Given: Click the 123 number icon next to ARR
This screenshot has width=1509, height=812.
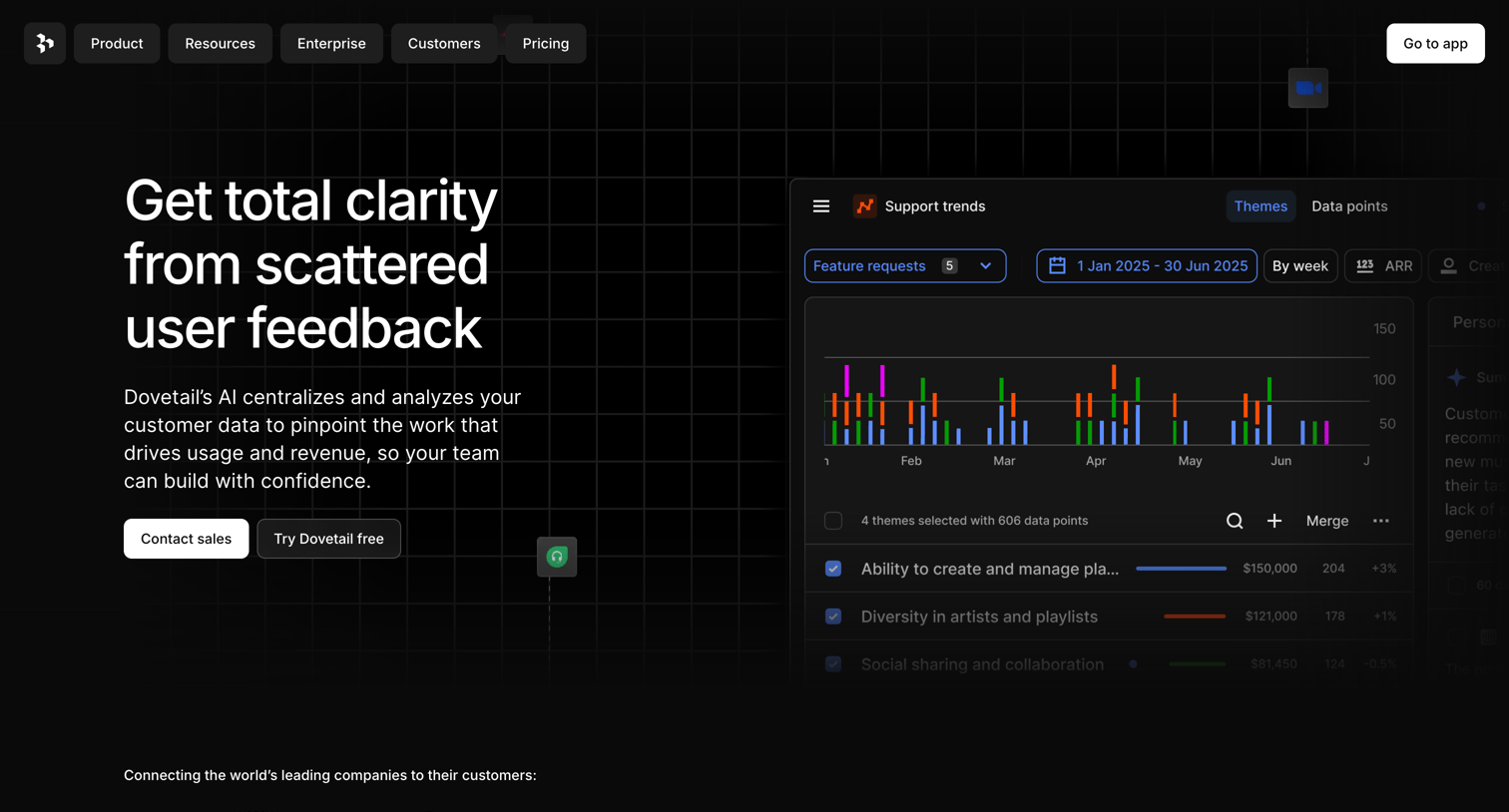Looking at the screenshot, I should (x=1364, y=265).
